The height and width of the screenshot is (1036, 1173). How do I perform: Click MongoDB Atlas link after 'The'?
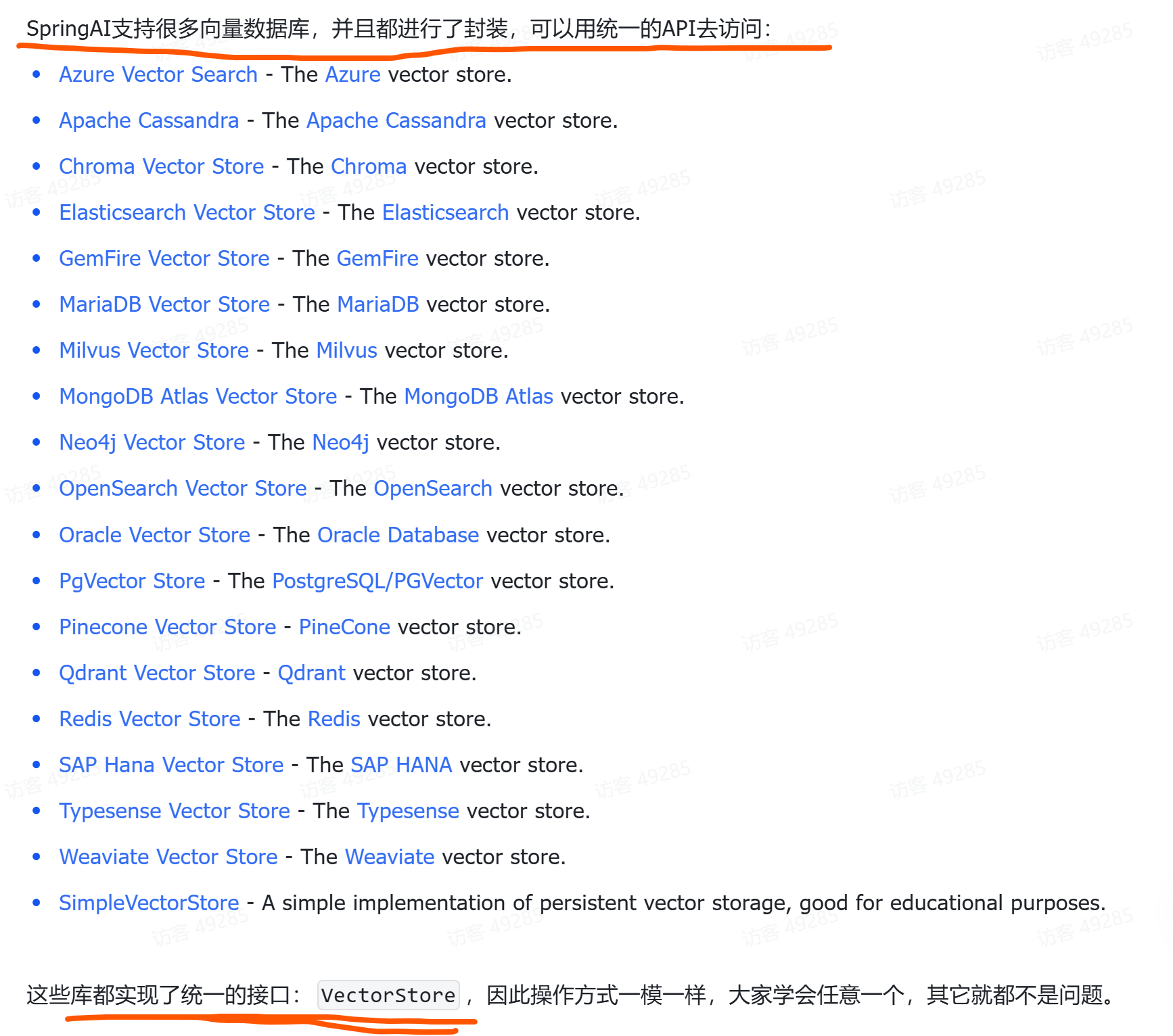tap(479, 396)
